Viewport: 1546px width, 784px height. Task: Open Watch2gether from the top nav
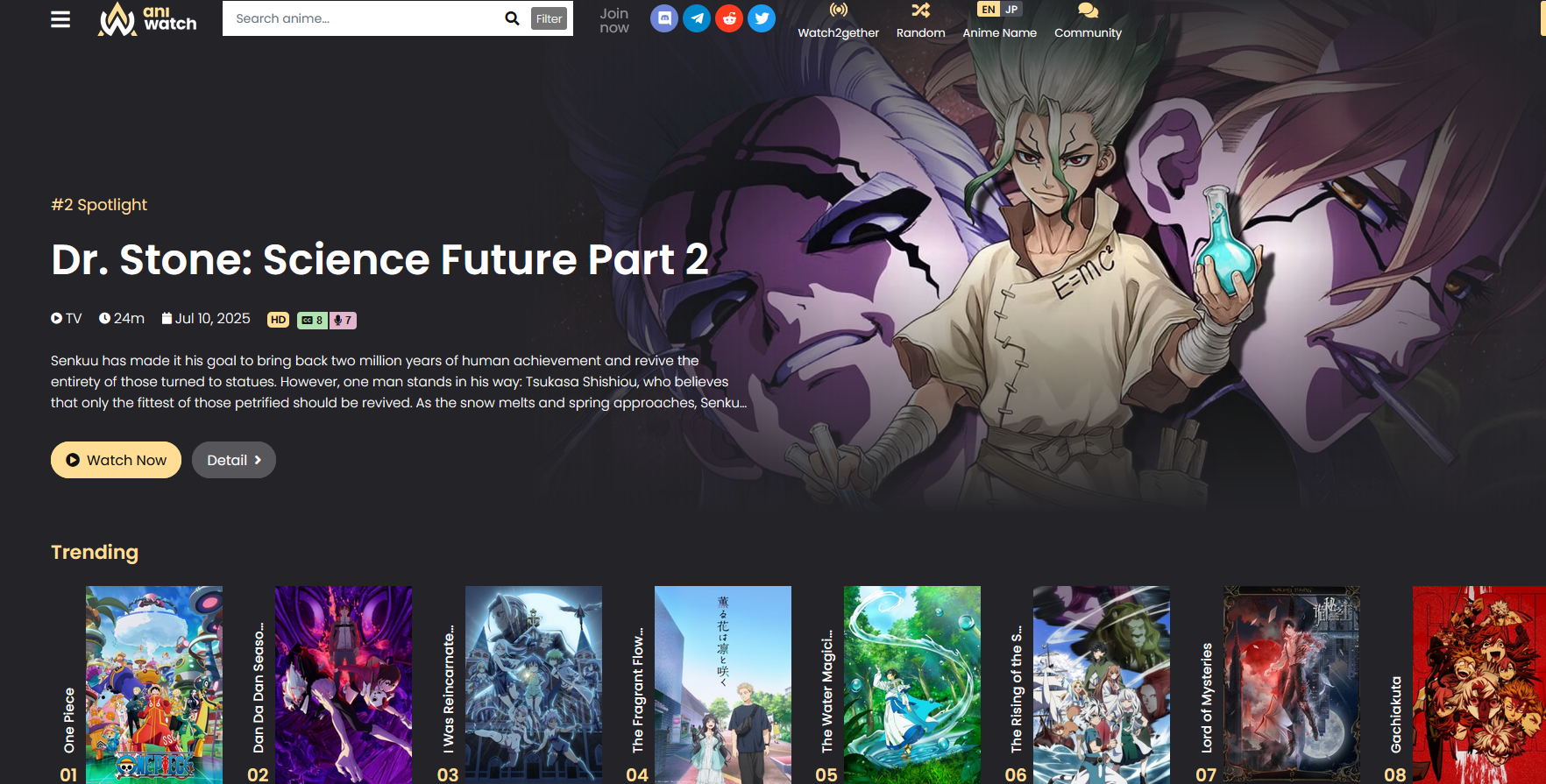[839, 21]
